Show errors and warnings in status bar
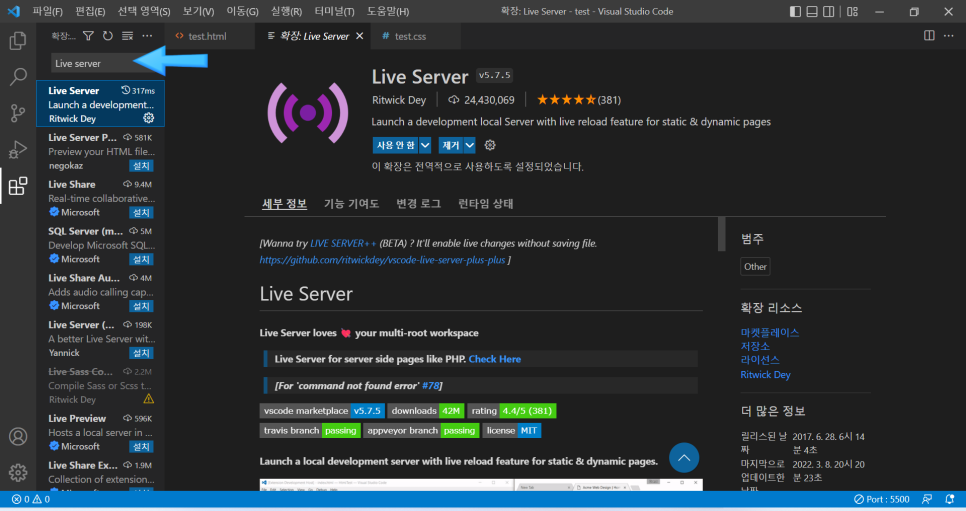Image resolution: width=966 pixels, height=511 pixels. (x=31, y=499)
